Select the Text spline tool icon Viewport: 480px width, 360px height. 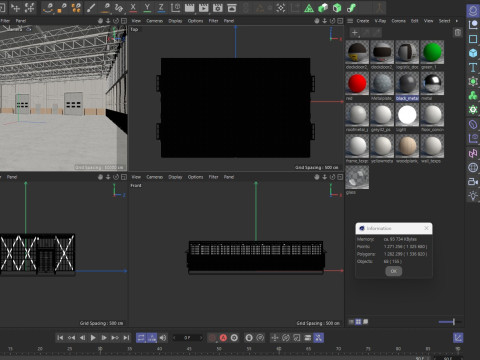tap(473, 68)
